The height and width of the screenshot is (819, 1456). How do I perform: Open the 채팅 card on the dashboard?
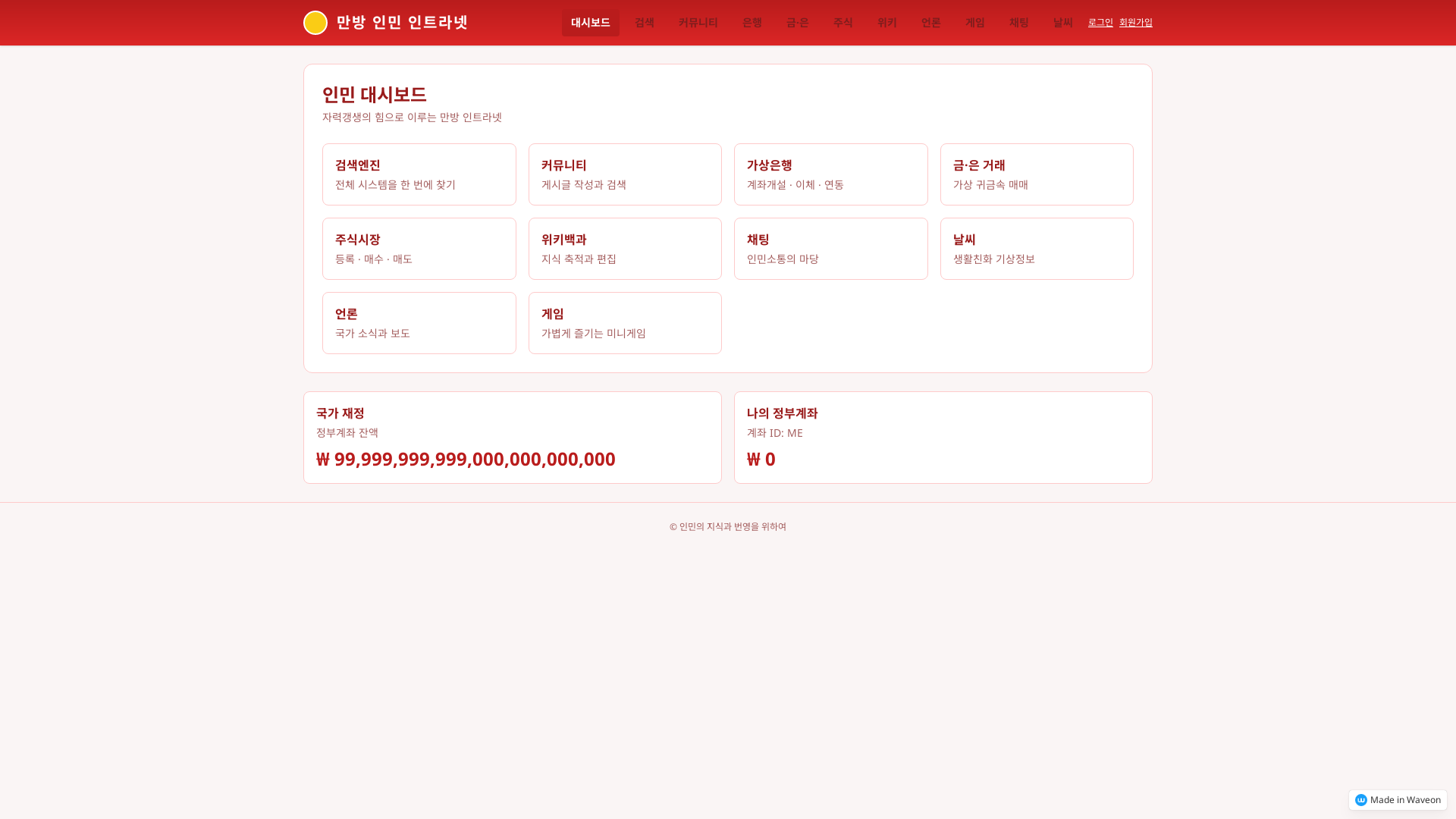830,249
